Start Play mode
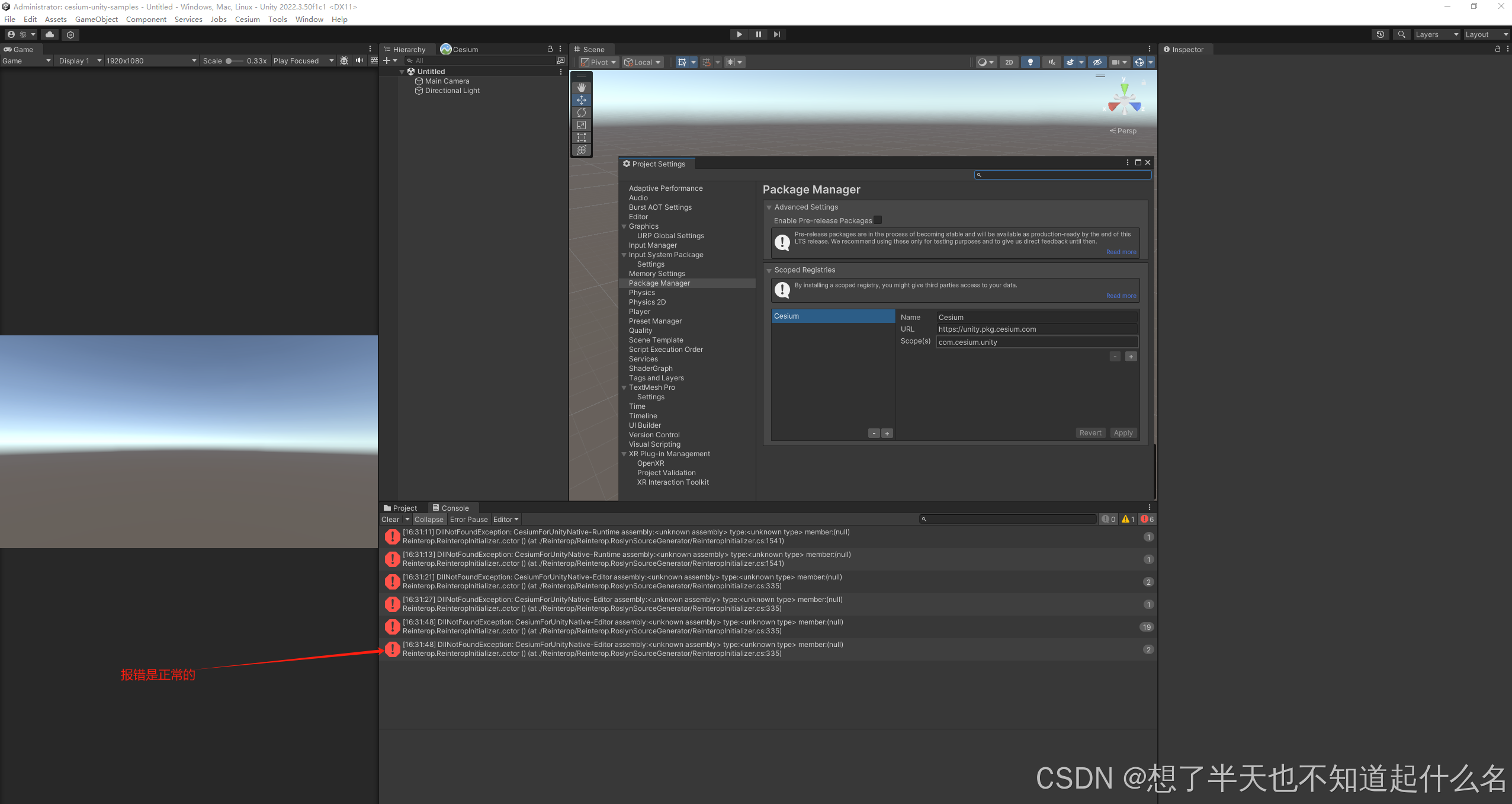The width and height of the screenshot is (1512, 804). point(739,34)
